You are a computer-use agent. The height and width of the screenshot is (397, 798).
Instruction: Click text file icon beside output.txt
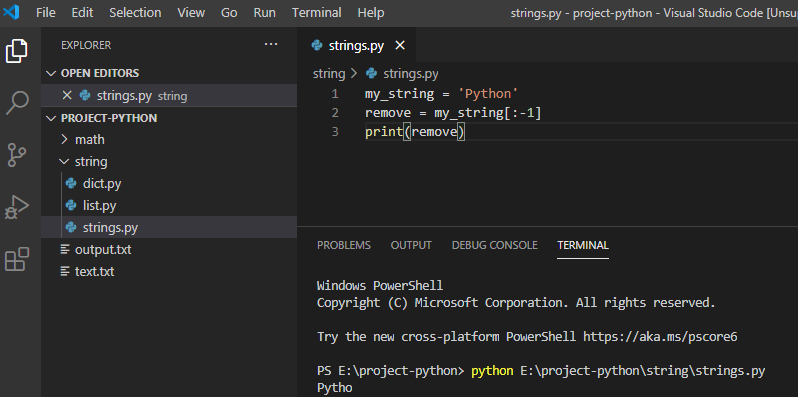click(x=65, y=249)
